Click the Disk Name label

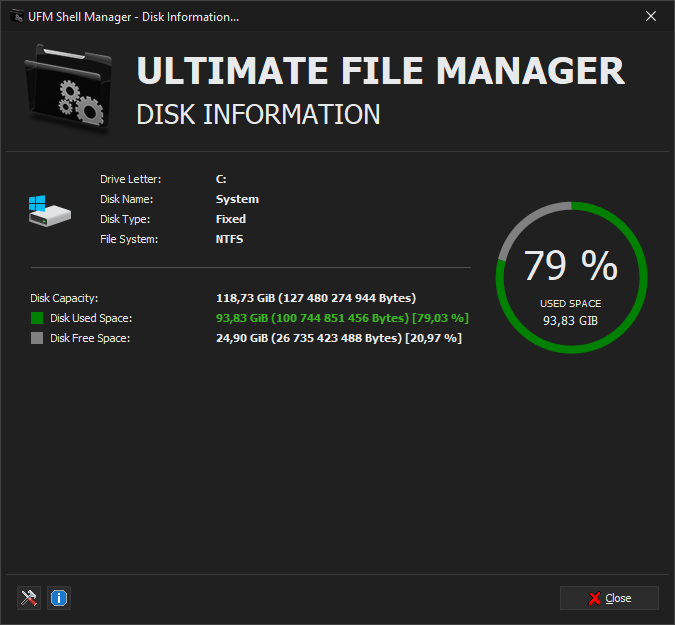coord(127,199)
